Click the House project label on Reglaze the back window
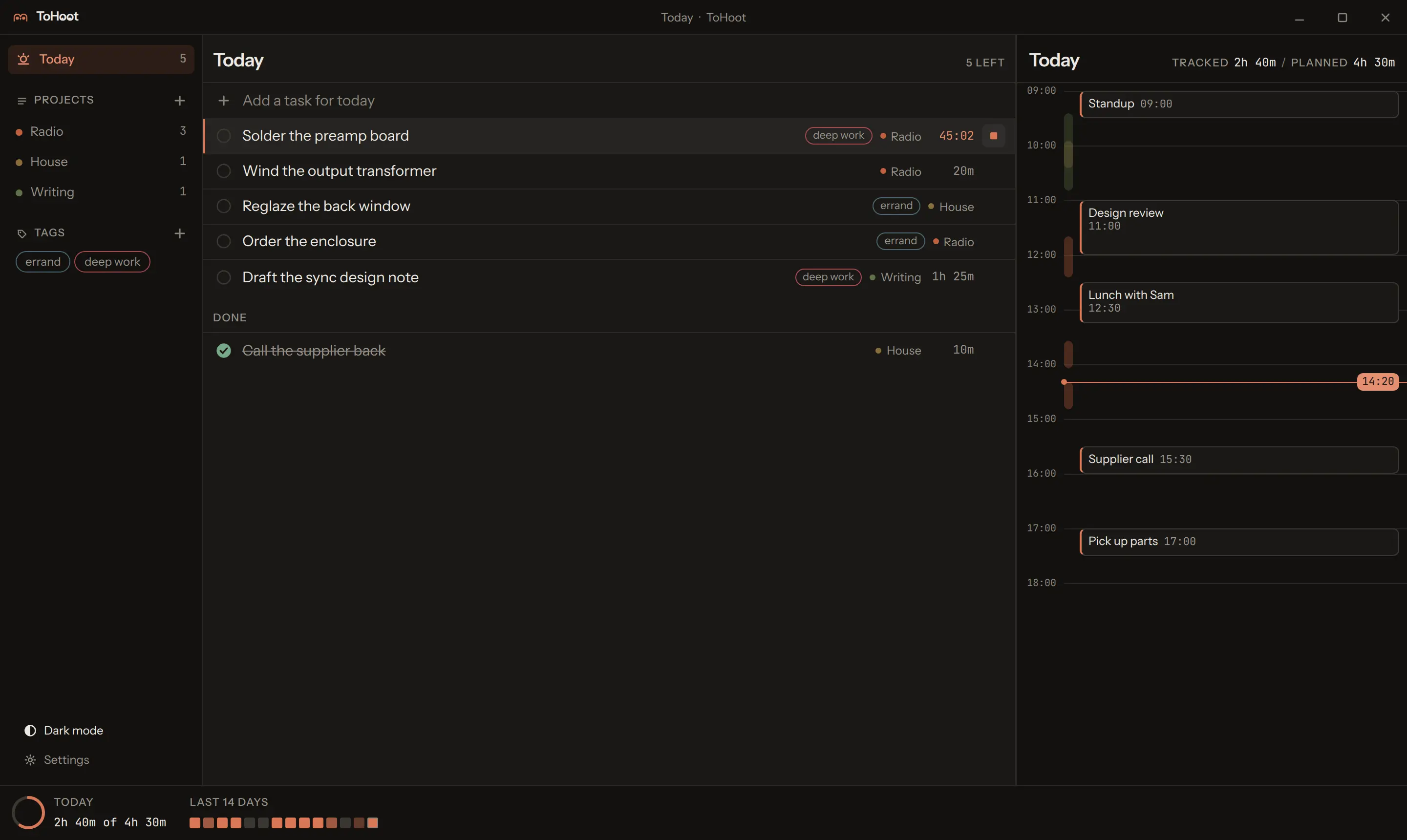 [x=951, y=207]
